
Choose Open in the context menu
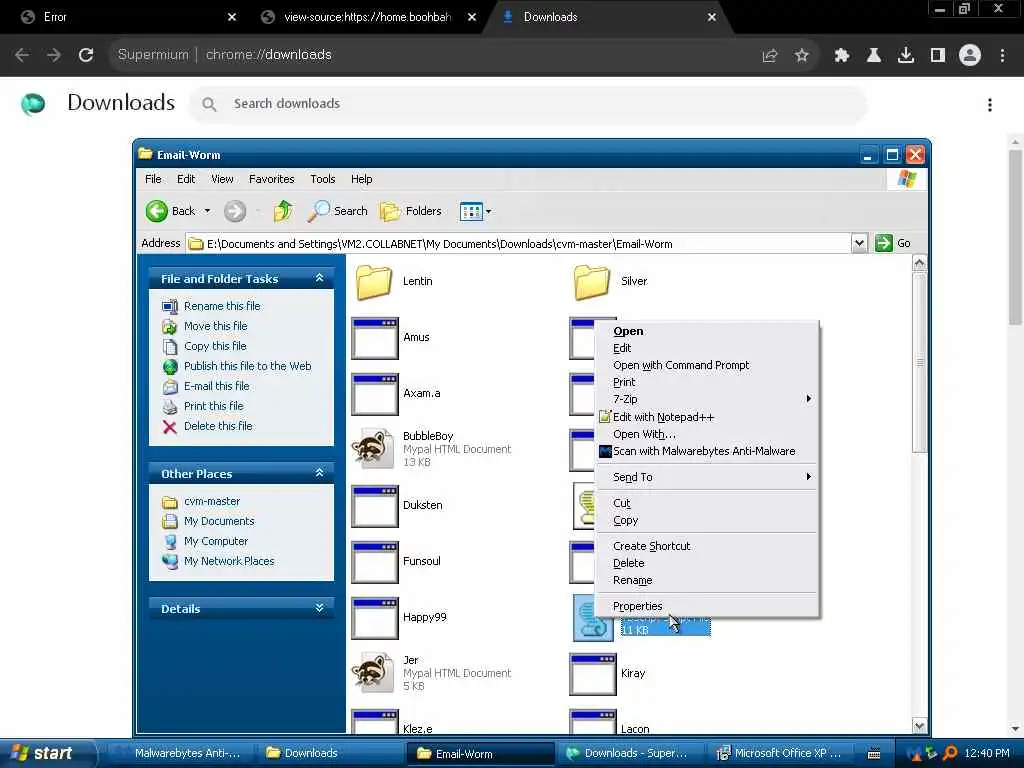tap(707, 331)
